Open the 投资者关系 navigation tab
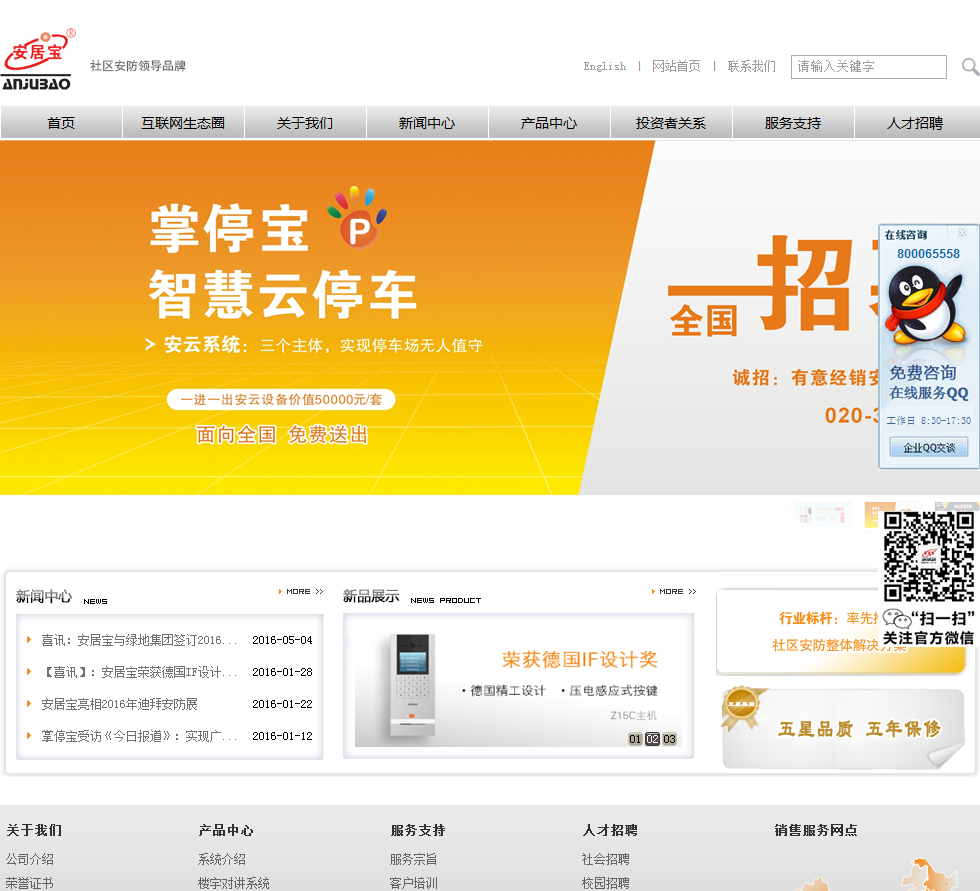 (671, 122)
